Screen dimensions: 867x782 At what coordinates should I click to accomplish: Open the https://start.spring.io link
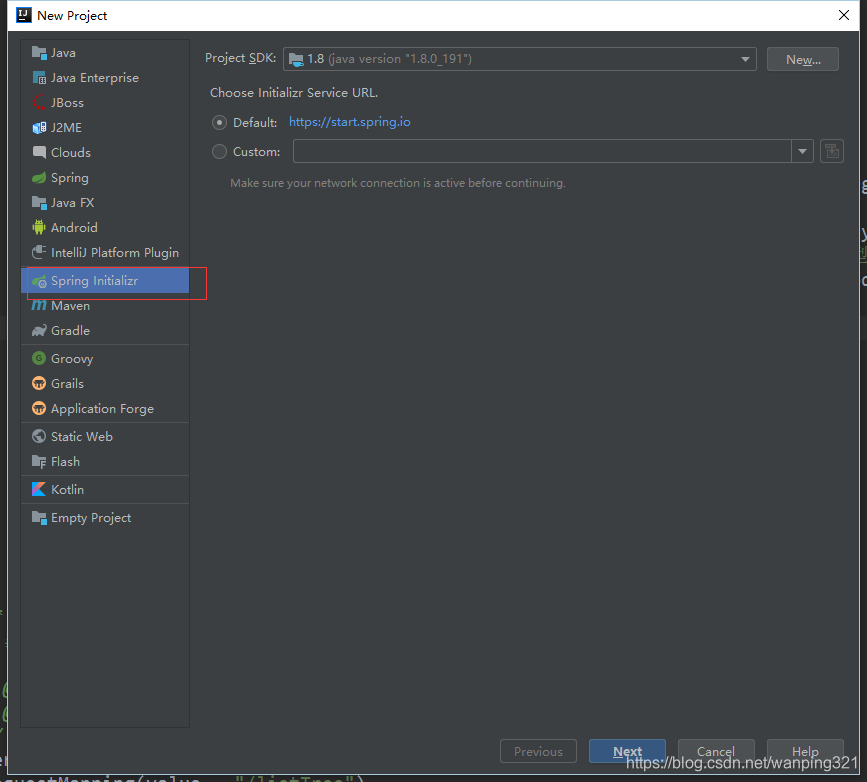click(x=349, y=122)
